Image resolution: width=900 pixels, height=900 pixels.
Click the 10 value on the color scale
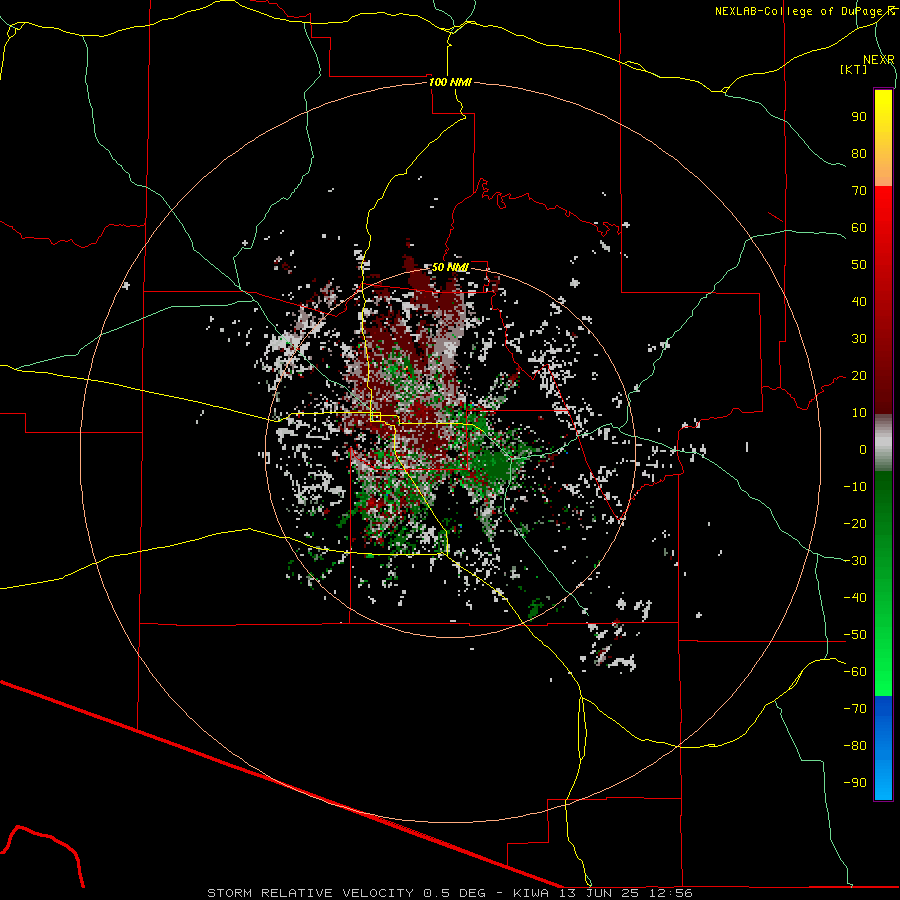click(x=859, y=413)
